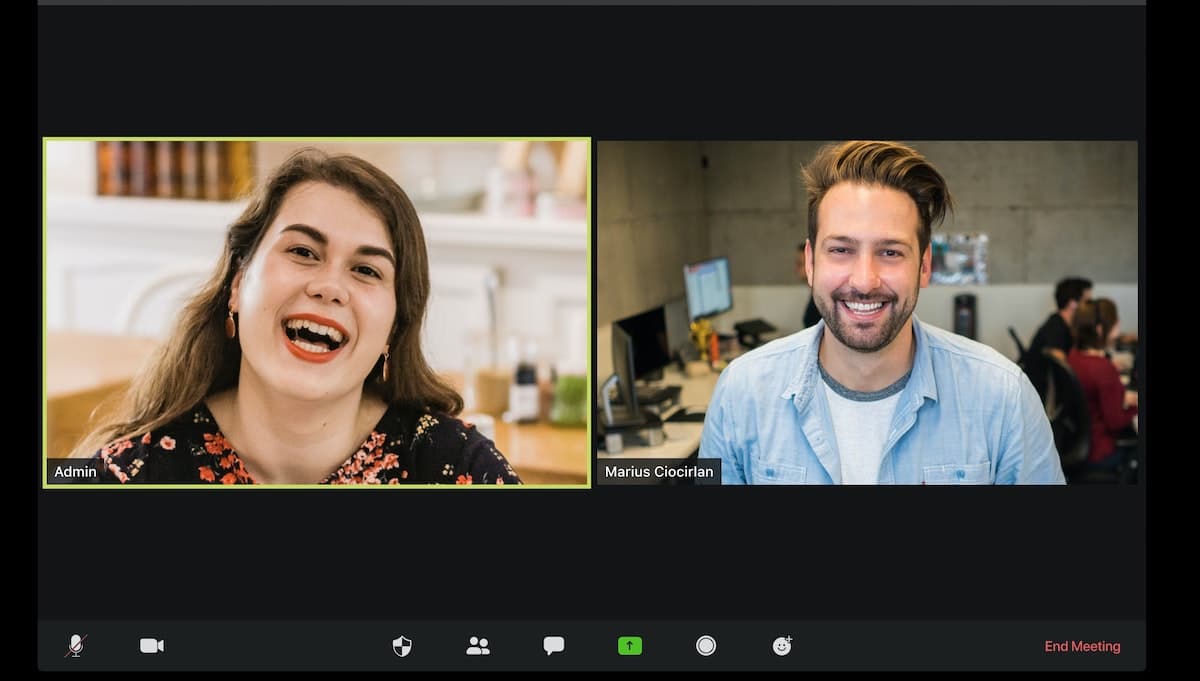Click the "Admin" name label
Screen dimensions: 1200x681
tap(76, 472)
